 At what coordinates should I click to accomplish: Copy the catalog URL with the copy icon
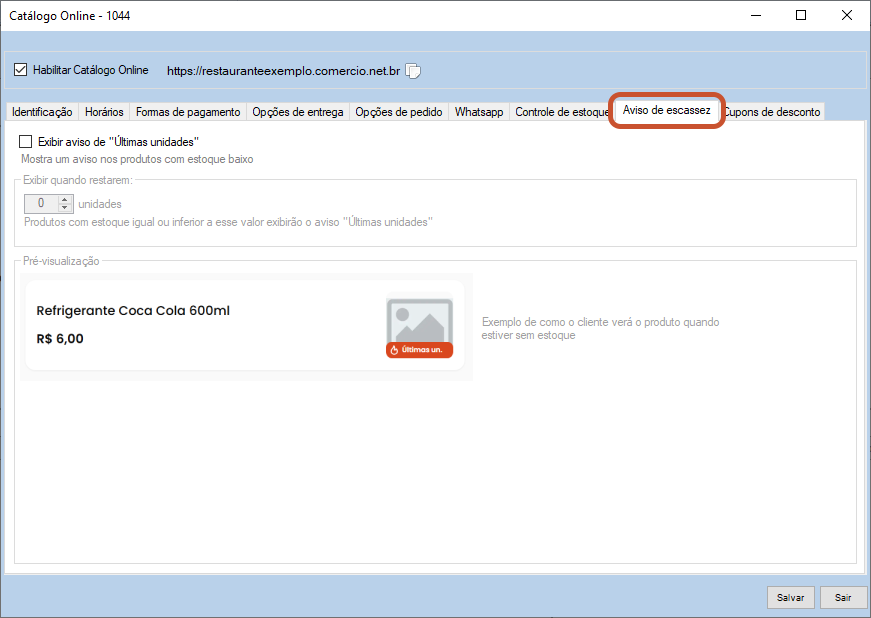pos(413,71)
